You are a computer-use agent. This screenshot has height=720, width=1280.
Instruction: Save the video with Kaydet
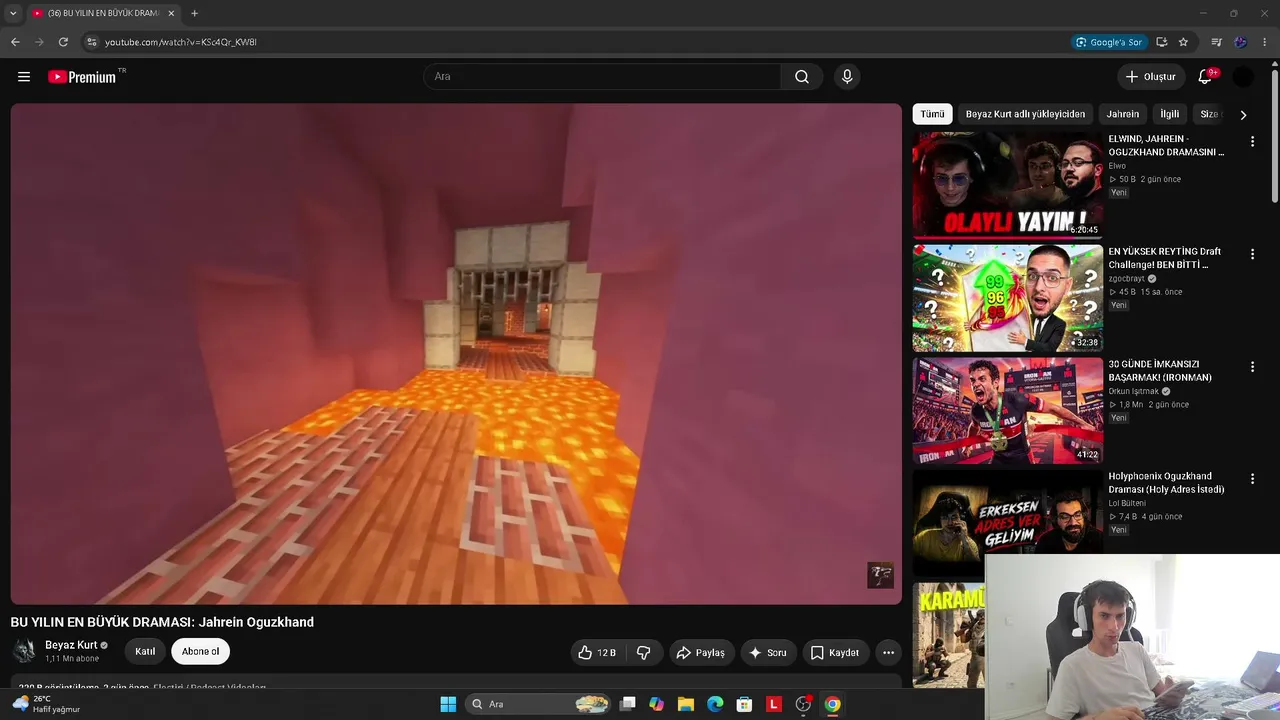(835, 653)
